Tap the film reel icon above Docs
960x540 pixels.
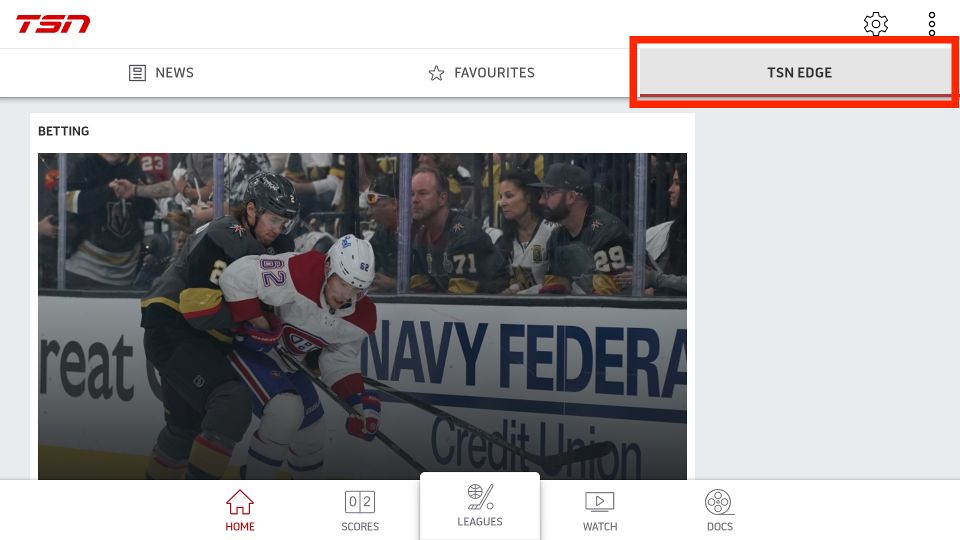click(x=719, y=502)
